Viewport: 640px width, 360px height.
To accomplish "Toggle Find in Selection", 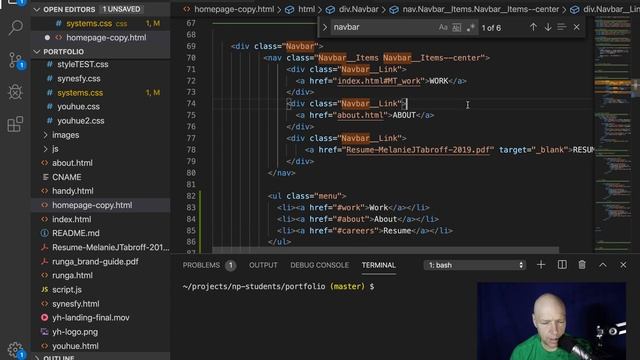I will click(562, 27).
